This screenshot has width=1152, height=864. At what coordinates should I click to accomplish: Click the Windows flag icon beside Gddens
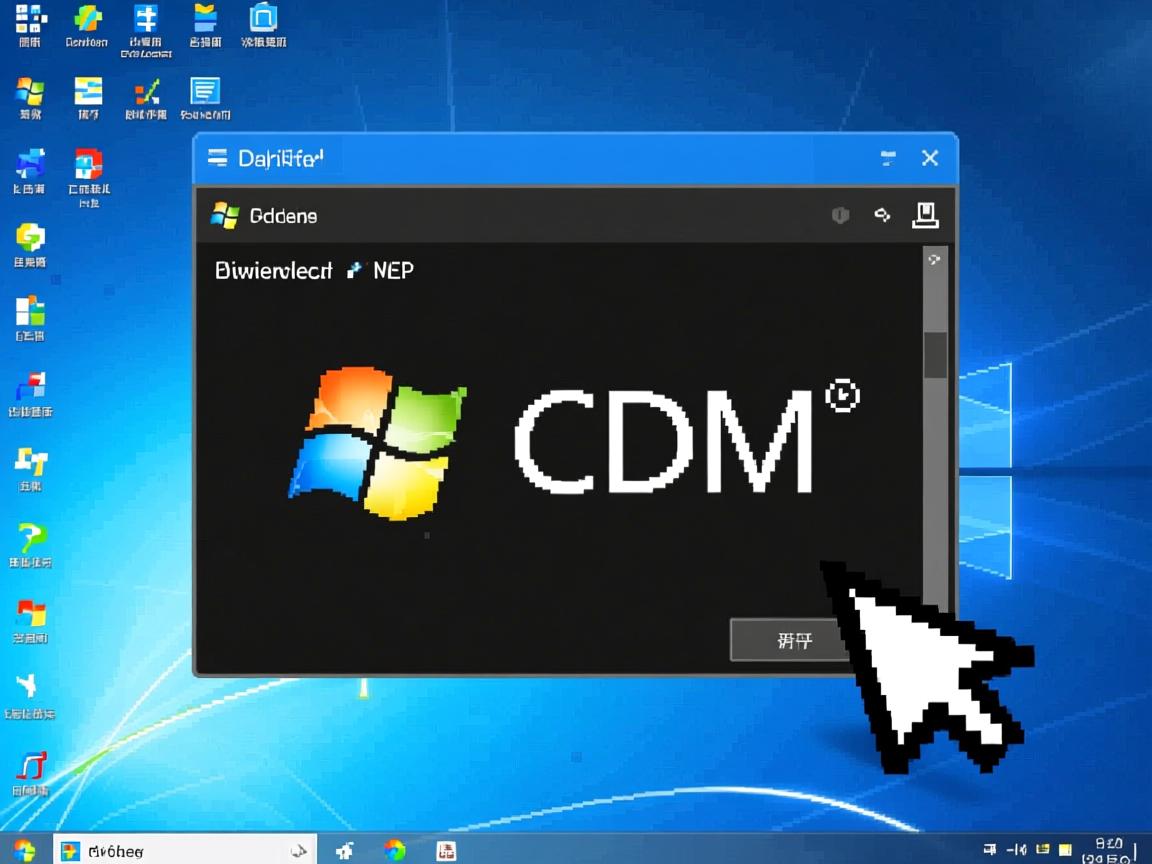pyautogui.click(x=225, y=216)
